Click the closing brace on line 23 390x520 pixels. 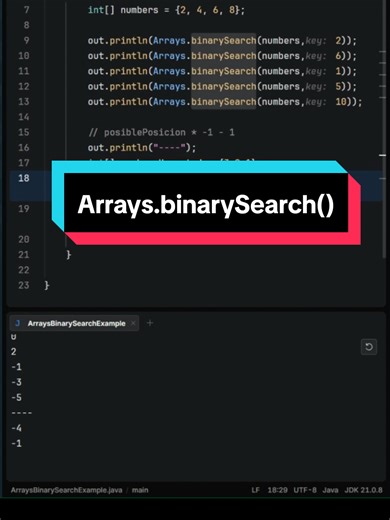click(x=47, y=285)
